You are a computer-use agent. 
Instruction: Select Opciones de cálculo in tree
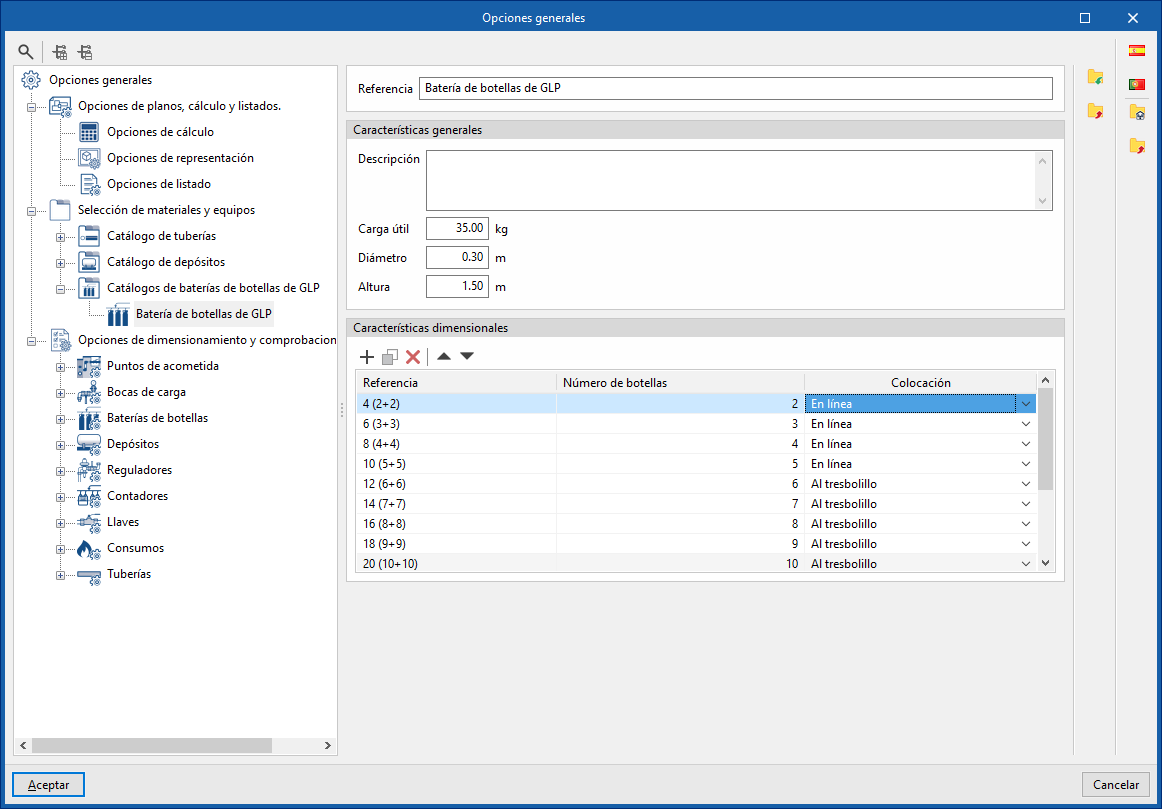pyautogui.click(x=160, y=132)
